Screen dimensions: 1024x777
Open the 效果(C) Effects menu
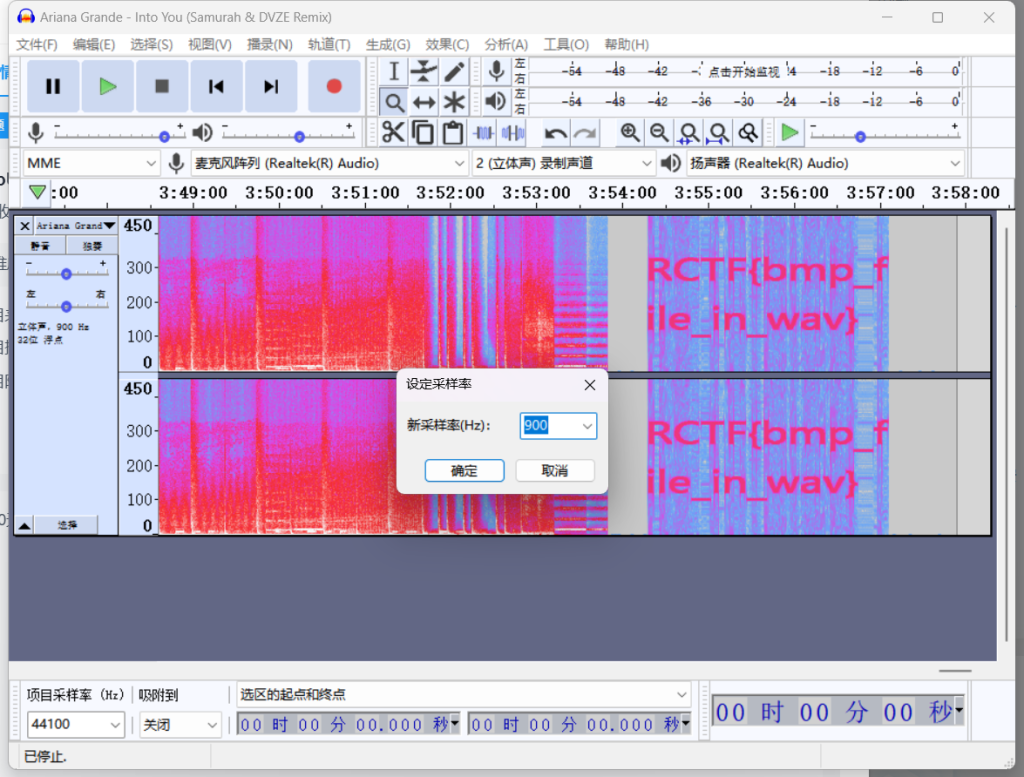pos(446,44)
